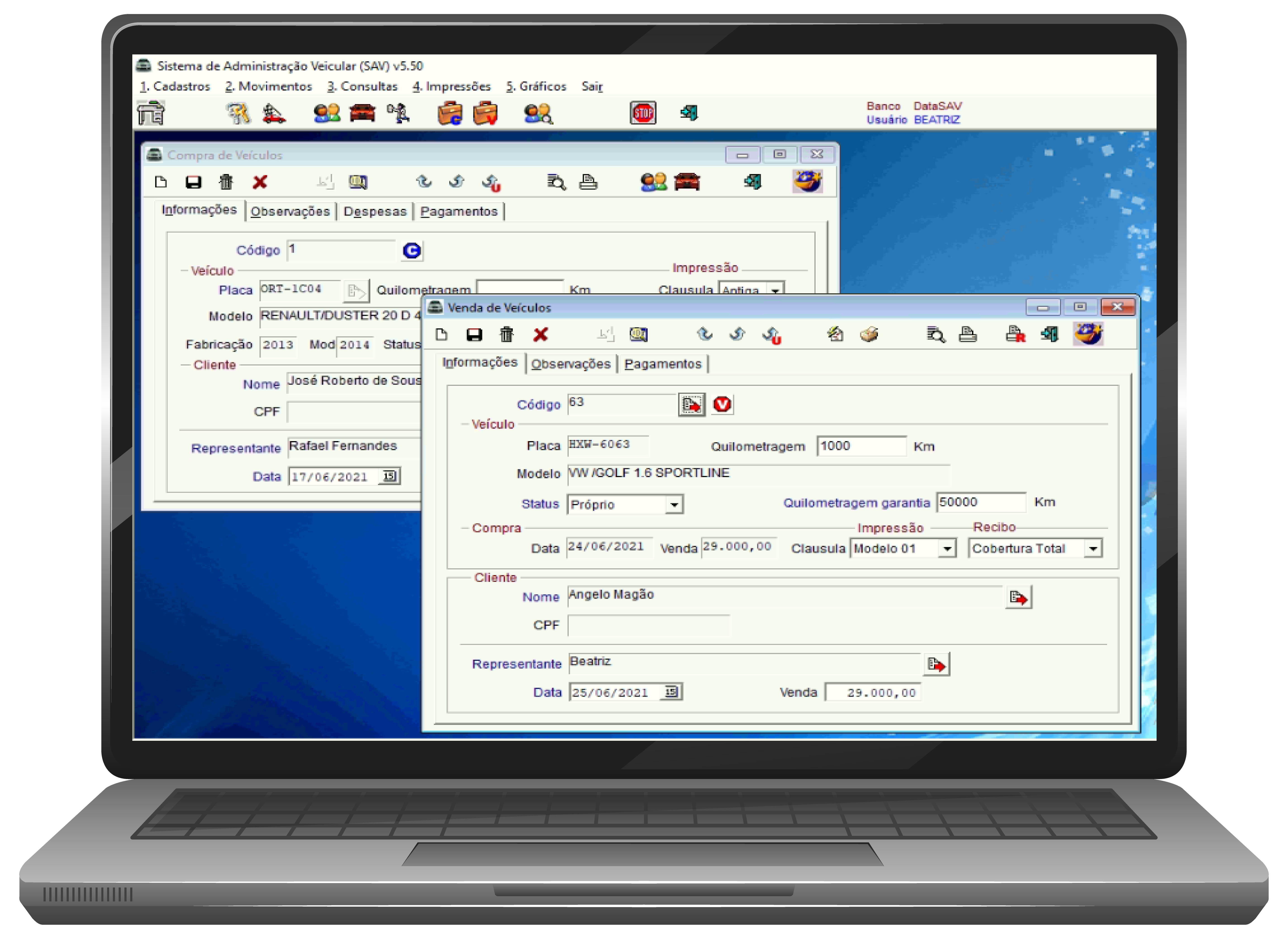1288x939 pixels.
Task: Open the Status dropdown showing Próprio
Action: 674,505
